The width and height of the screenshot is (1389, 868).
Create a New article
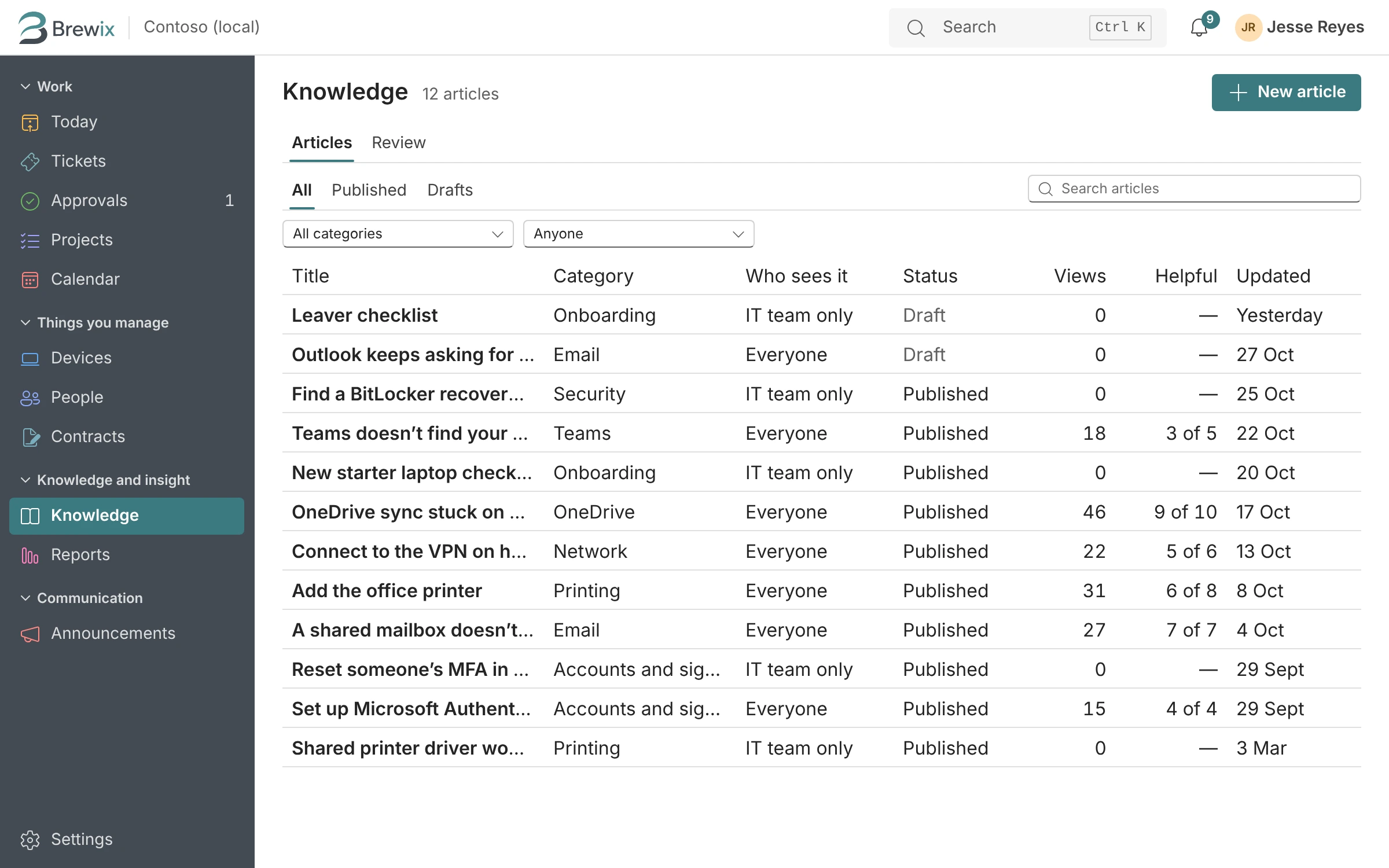click(x=1286, y=92)
